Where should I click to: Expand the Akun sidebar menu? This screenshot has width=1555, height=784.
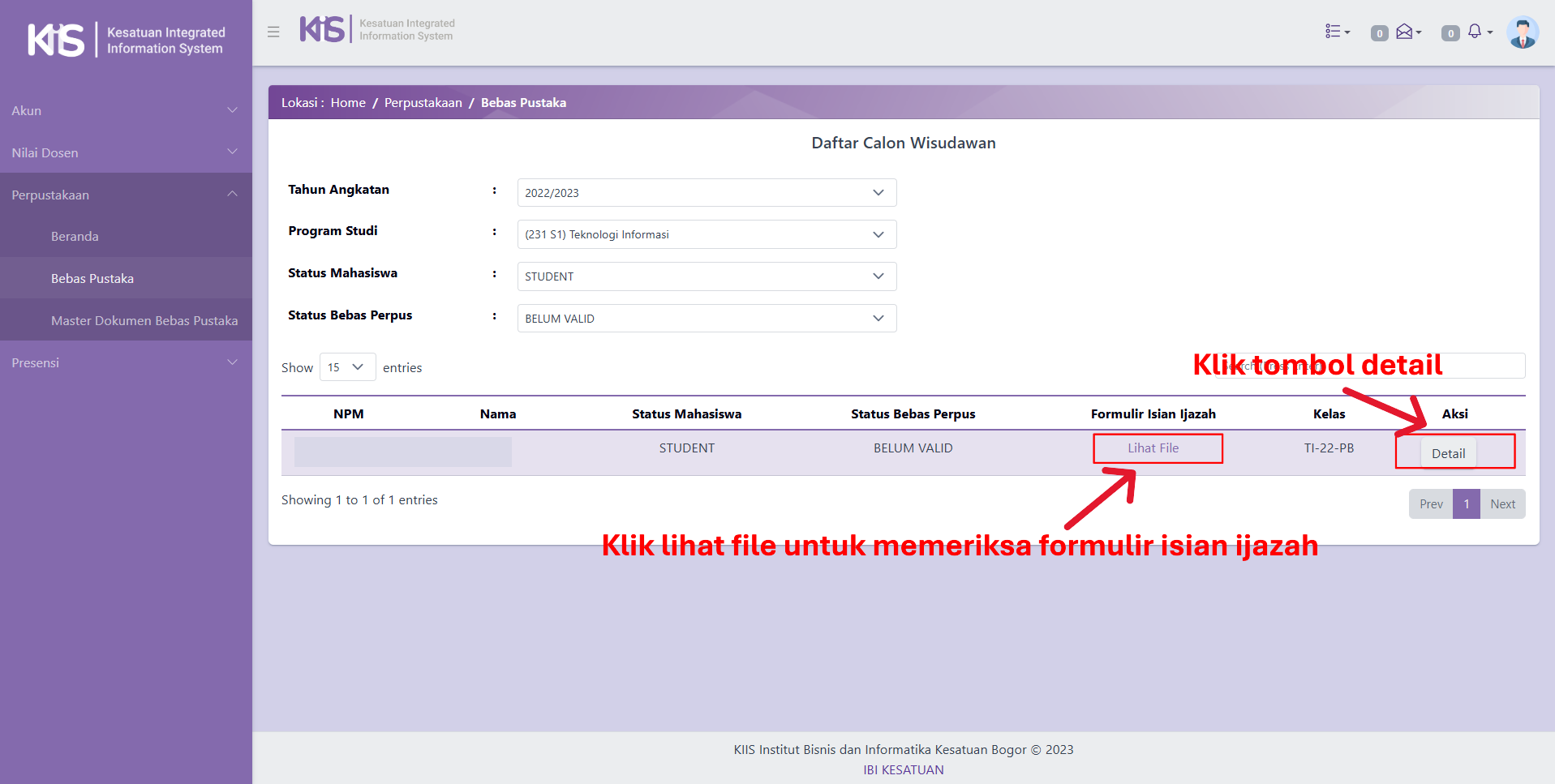tap(126, 110)
